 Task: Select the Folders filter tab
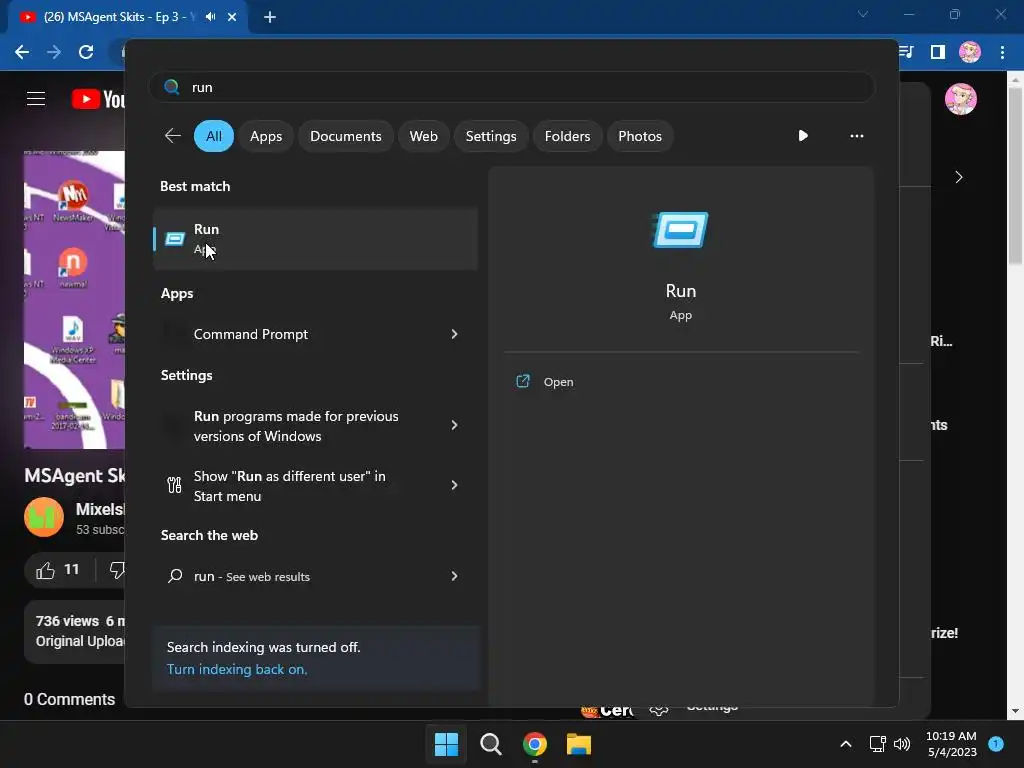click(x=567, y=136)
